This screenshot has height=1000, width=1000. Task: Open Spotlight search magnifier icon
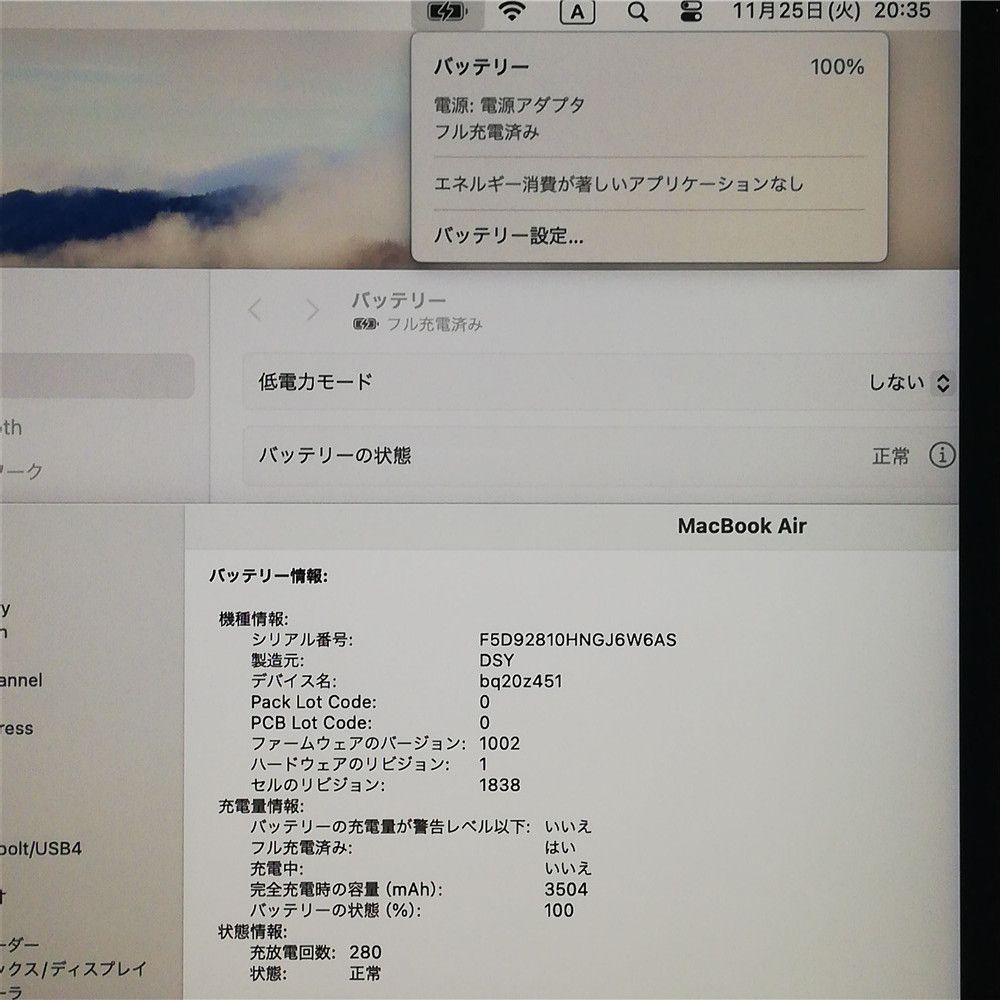(x=637, y=12)
